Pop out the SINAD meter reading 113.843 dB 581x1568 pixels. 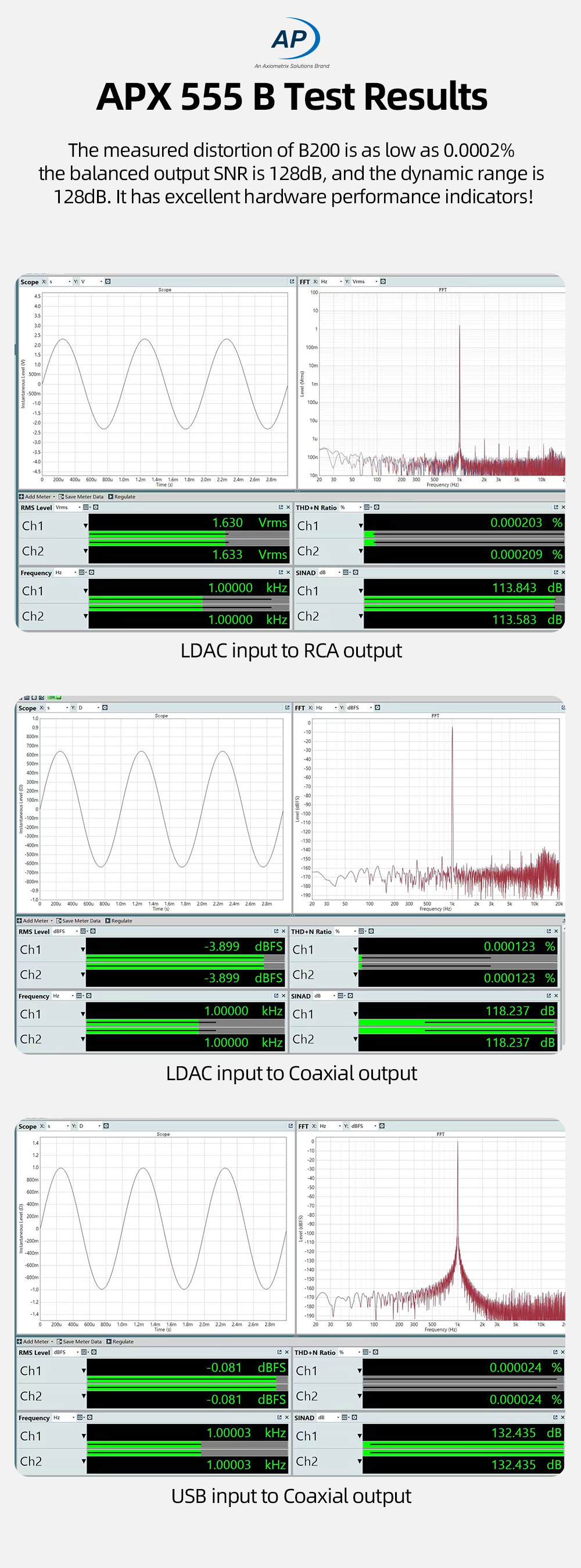coord(555,572)
